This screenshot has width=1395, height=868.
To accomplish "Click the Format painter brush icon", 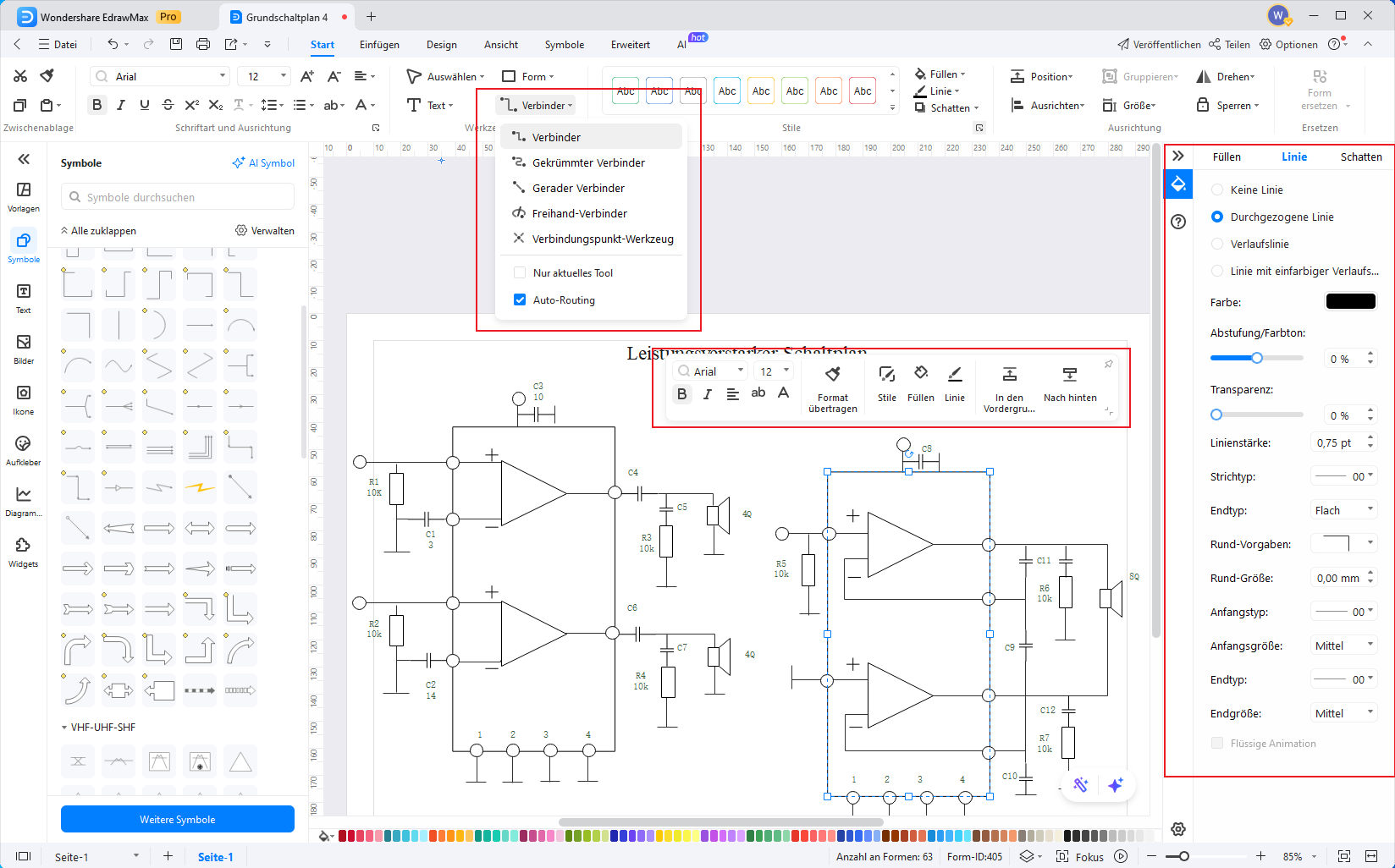I will coord(47,76).
